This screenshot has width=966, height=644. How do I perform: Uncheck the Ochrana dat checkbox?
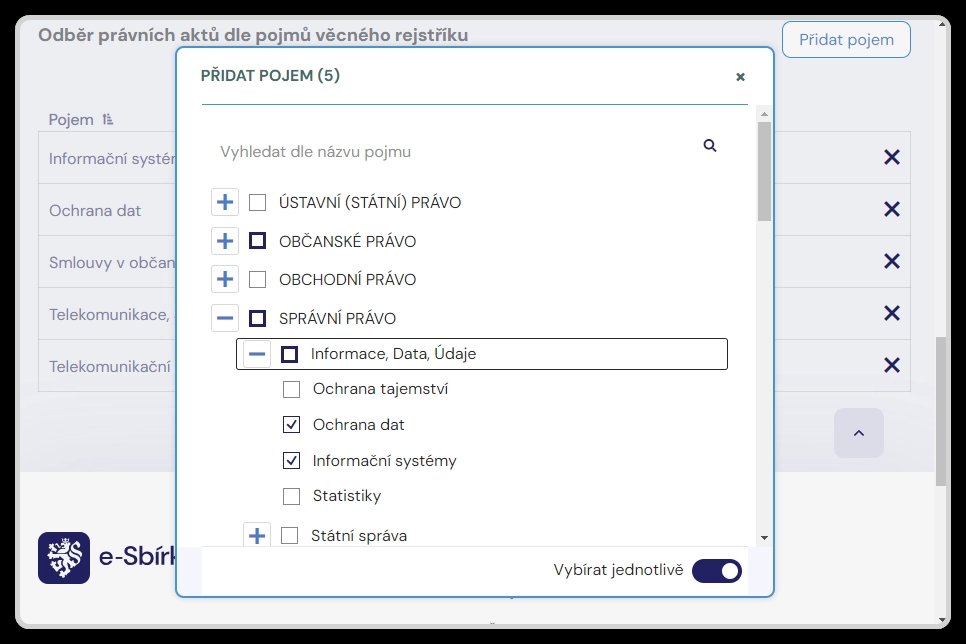click(292, 425)
